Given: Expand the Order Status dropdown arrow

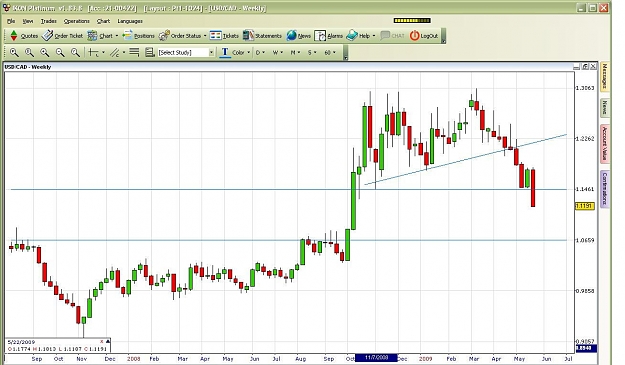Looking at the screenshot, I should pos(205,36).
